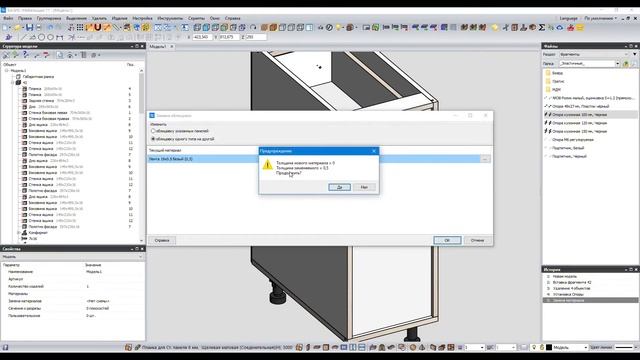Open the Файл menu

coord(8,18)
